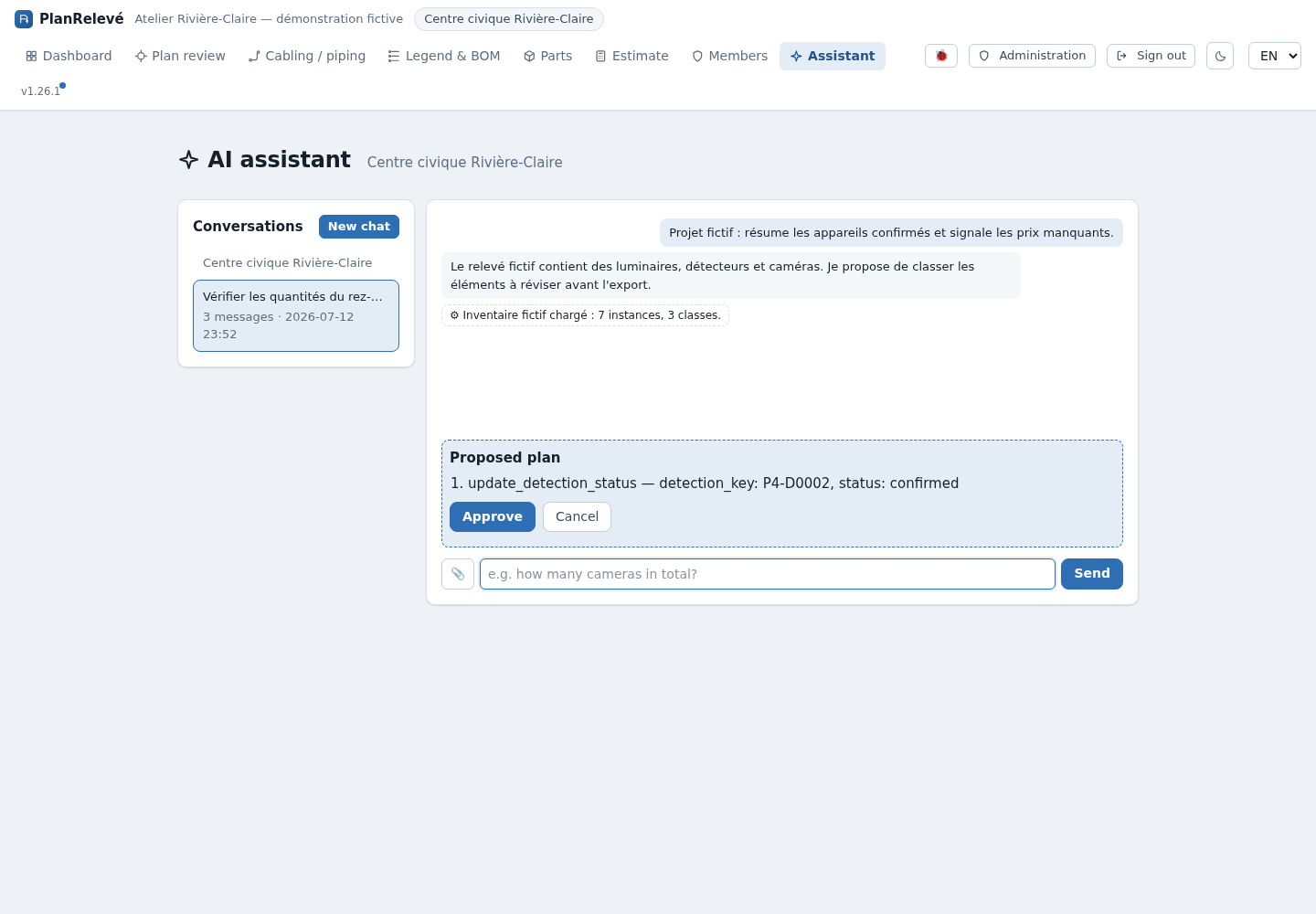Click the Legend list icon
This screenshot has height=914, width=1316.
[x=394, y=57]
